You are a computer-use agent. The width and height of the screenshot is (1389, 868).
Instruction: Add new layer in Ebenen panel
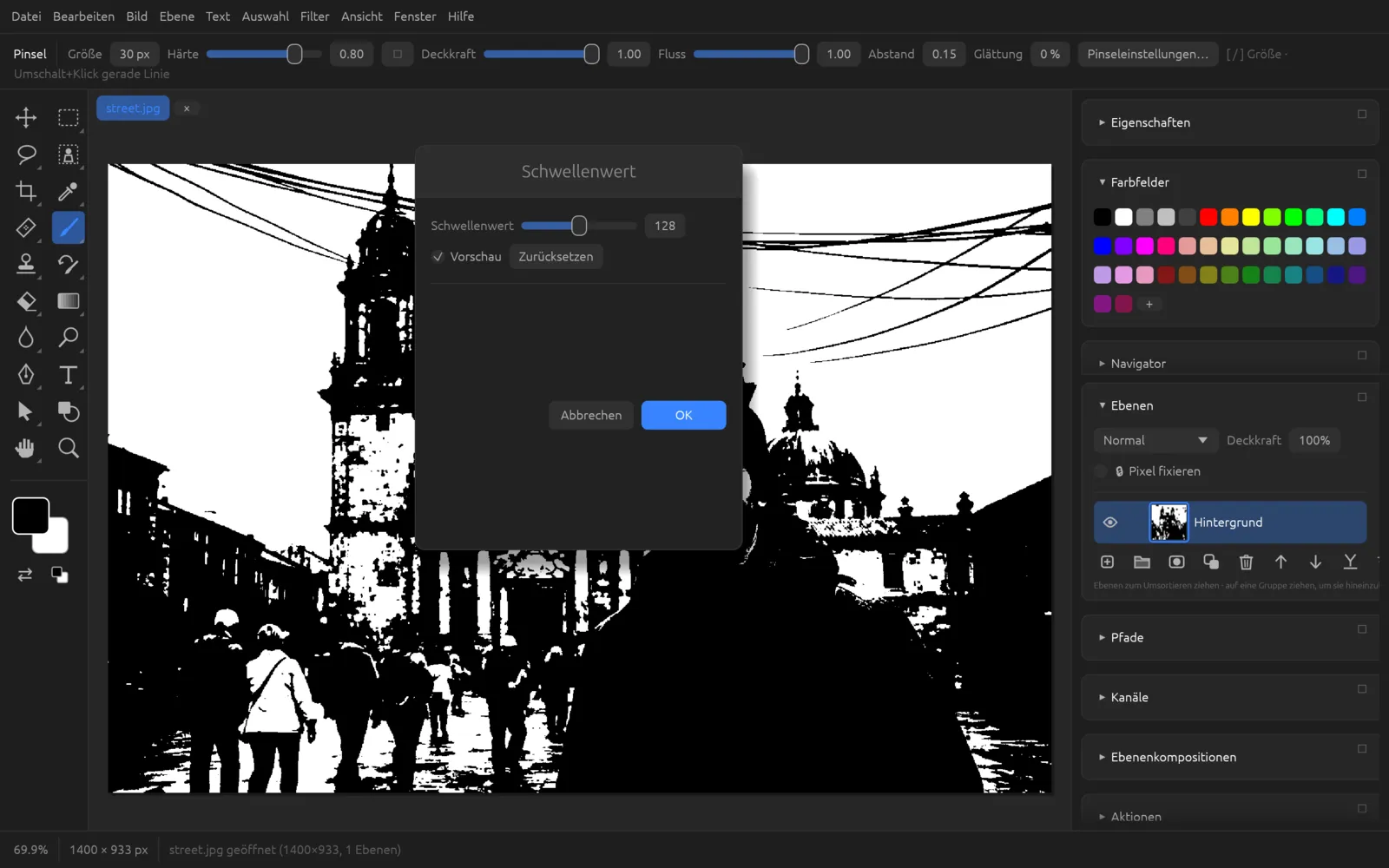(1107, 562)
